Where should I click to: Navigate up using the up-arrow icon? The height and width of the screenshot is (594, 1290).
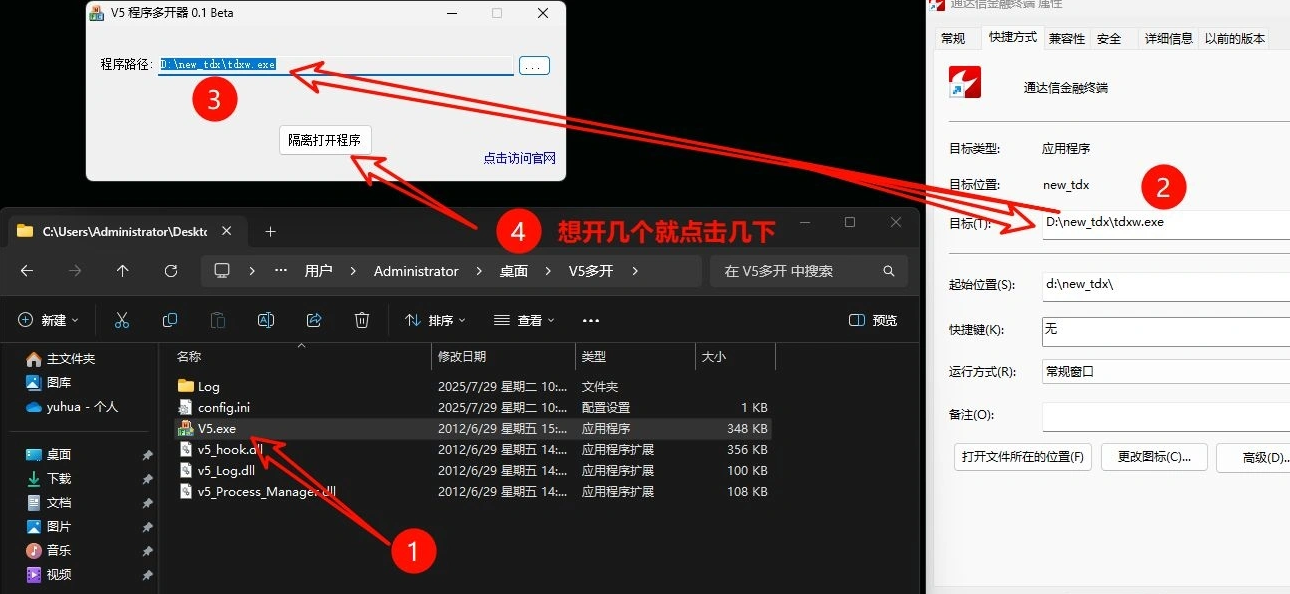pos(122,270)
